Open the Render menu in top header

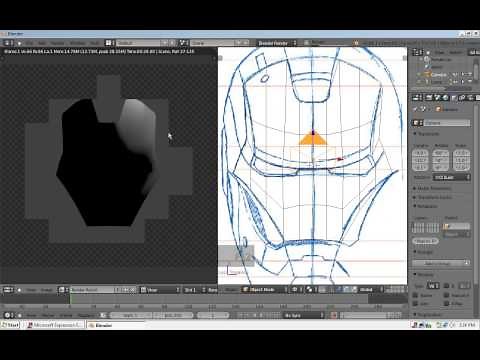tap(57, 43)
